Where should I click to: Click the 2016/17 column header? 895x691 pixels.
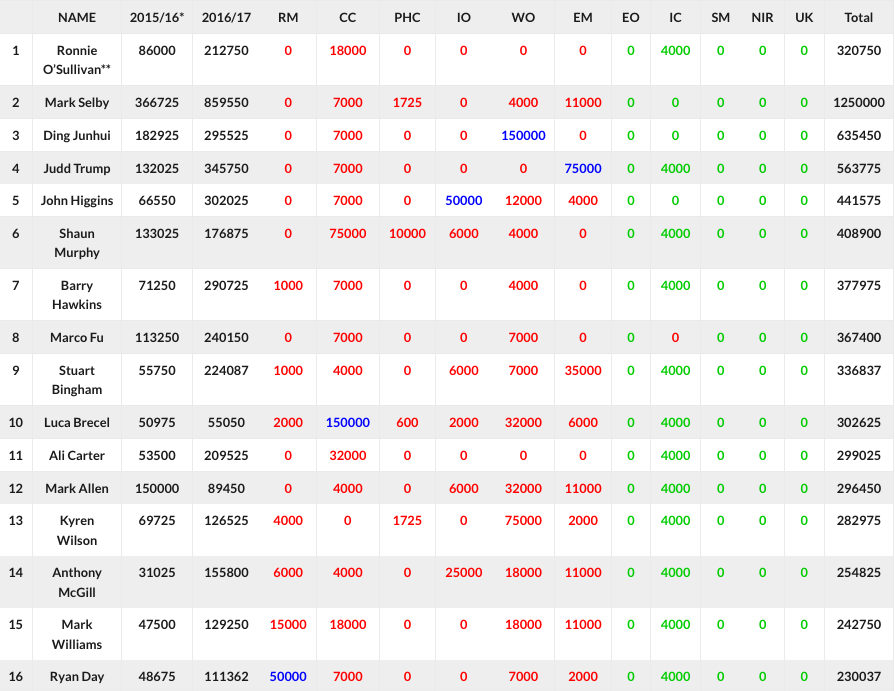coord(225,17)
